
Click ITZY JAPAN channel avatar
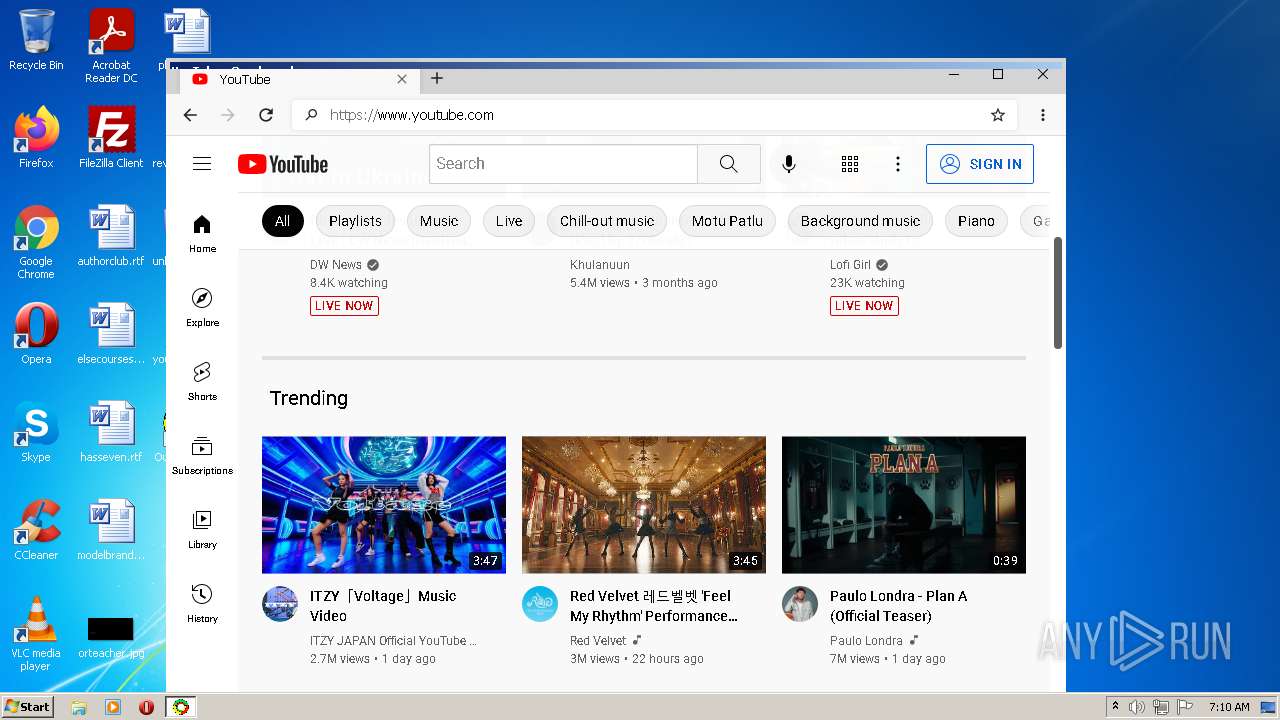[x=280, y=604]
